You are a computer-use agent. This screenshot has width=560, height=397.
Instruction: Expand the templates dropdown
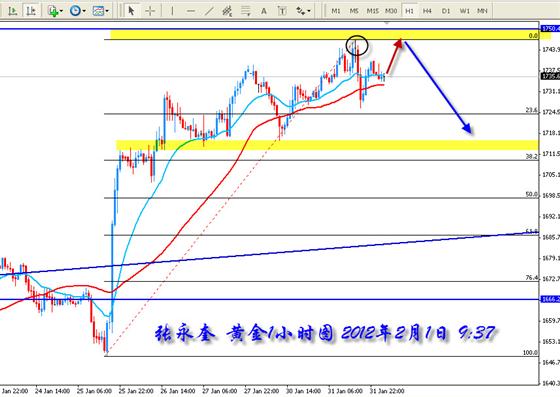pos(100,11)
